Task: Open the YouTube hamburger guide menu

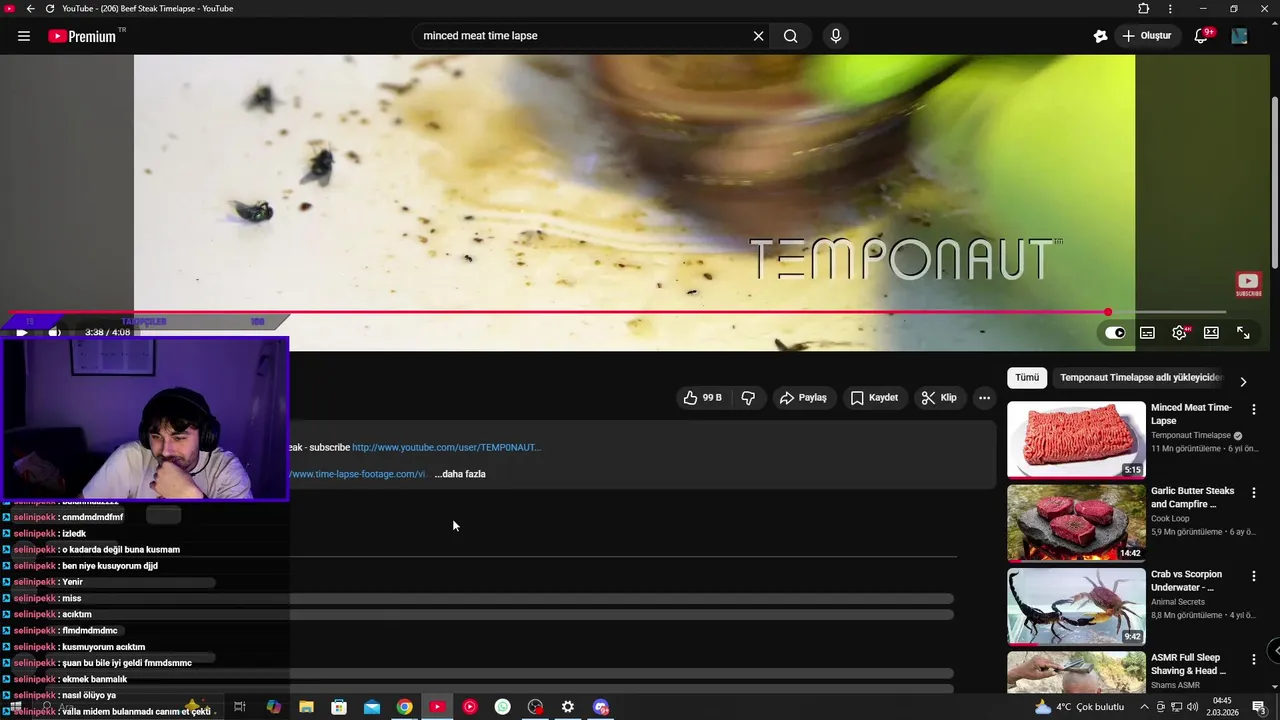Action: point(24,36)
